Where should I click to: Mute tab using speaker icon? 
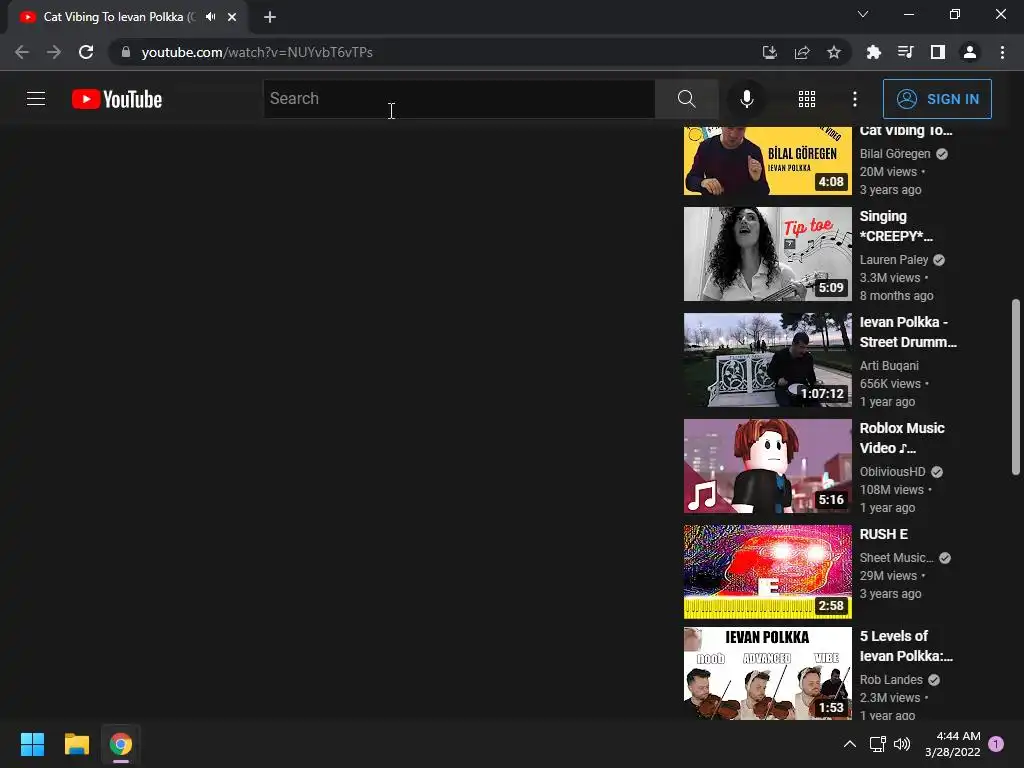pos(210,17)
